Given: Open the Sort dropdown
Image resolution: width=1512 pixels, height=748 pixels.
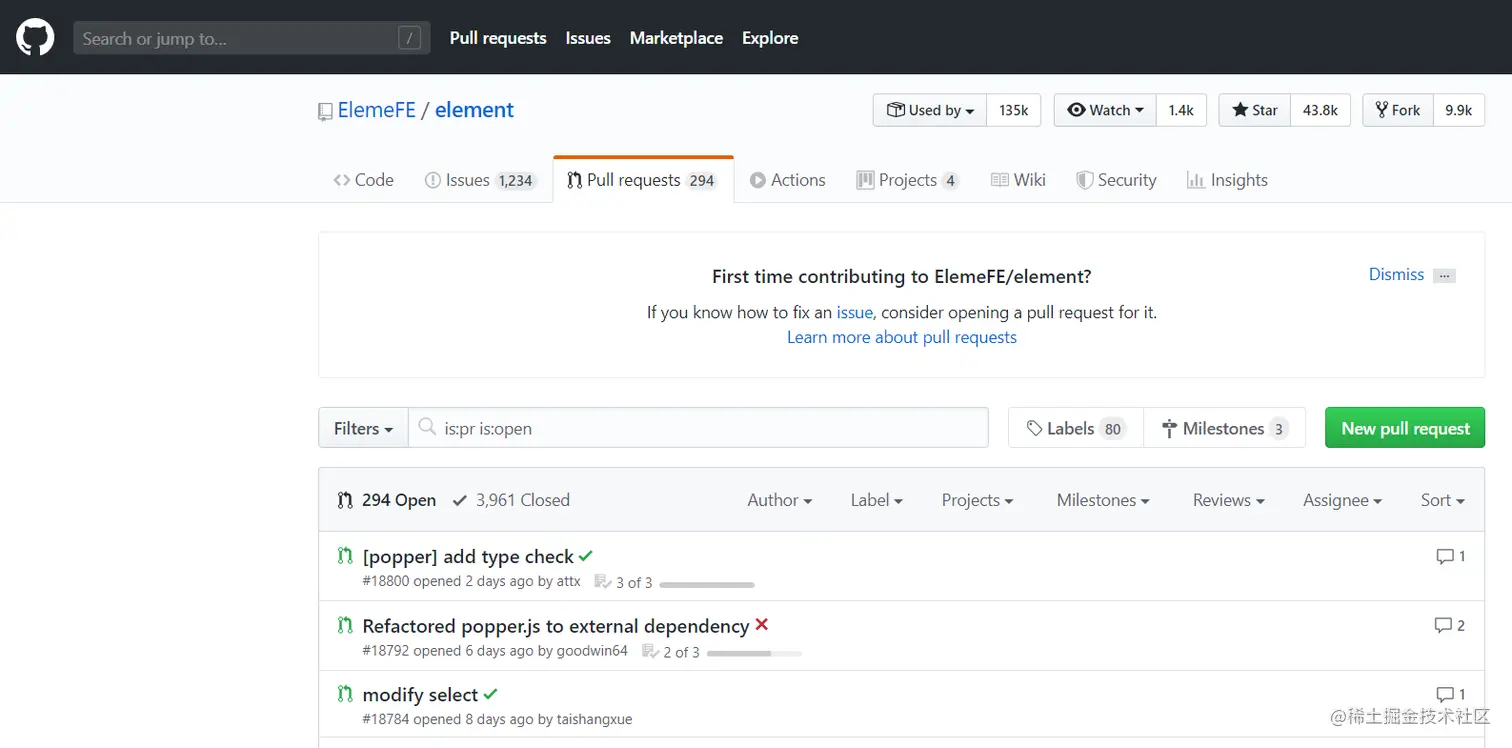Looking at the screenshot, I should pyautogui.click(x=1442, y=500).
